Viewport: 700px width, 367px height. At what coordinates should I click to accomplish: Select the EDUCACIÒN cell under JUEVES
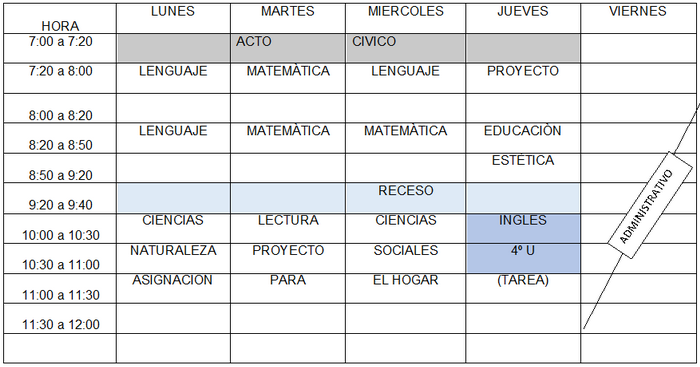tap(523, 138)
